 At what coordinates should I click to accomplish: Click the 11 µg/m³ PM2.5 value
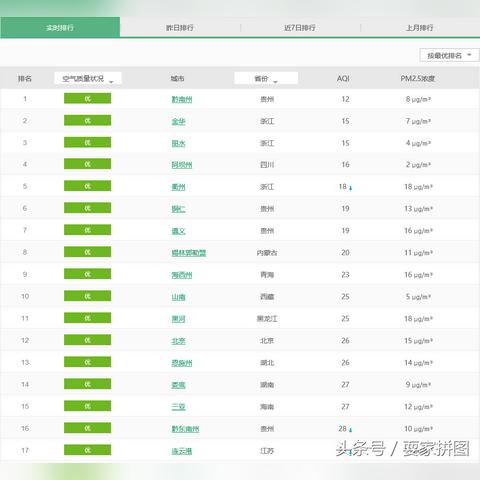pos(418,253)
